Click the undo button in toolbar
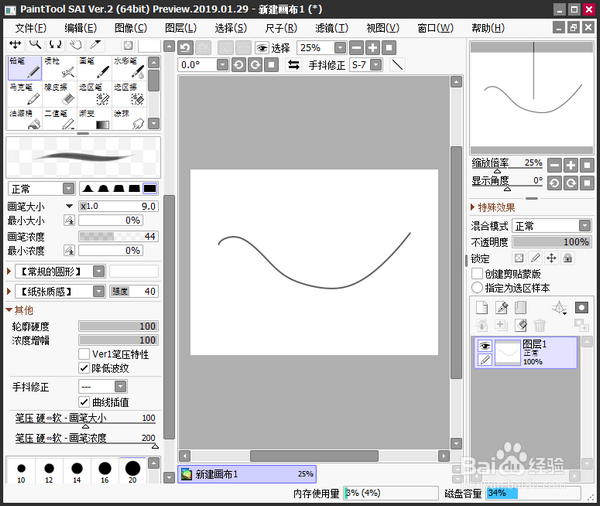Viewport: 600px width, 506px height. point(186,48)
